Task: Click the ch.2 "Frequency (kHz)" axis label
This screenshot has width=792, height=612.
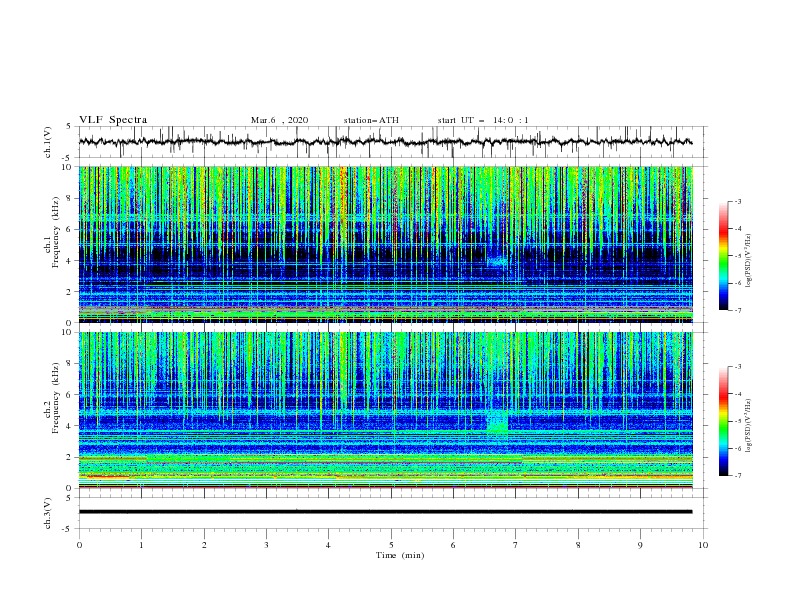Action: [56, 398]
